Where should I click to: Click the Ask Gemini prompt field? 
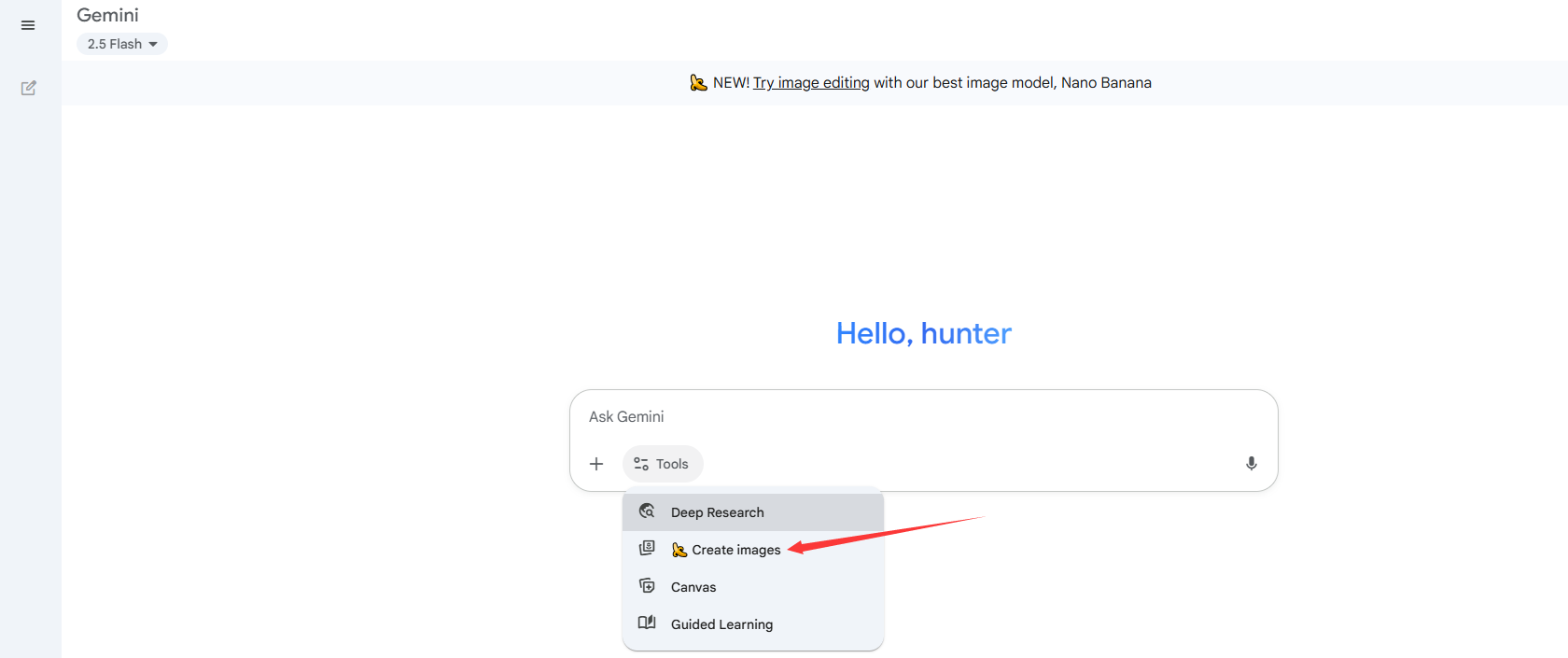point(923,416)
